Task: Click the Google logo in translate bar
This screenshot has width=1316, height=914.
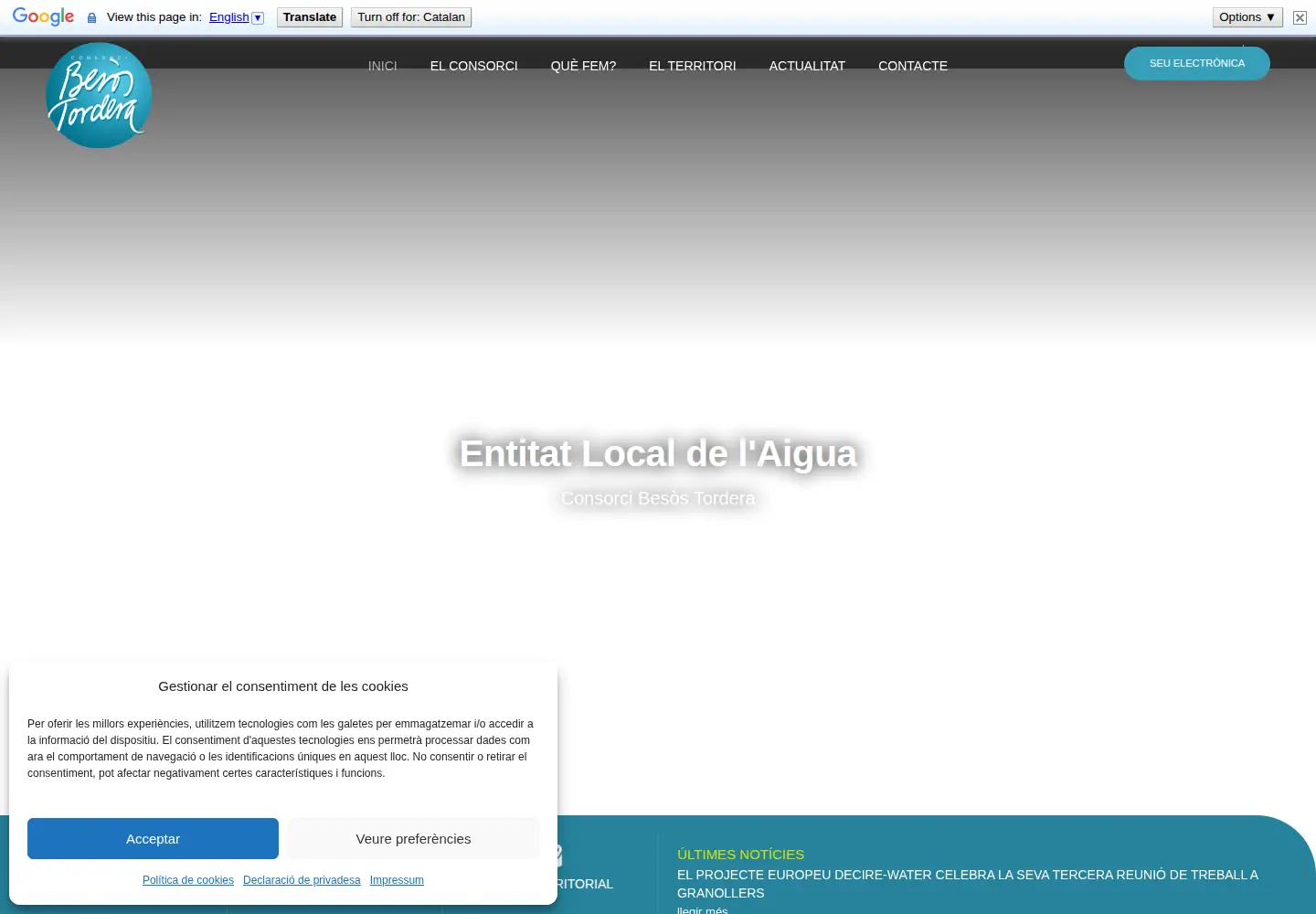Action: (43, 17)
